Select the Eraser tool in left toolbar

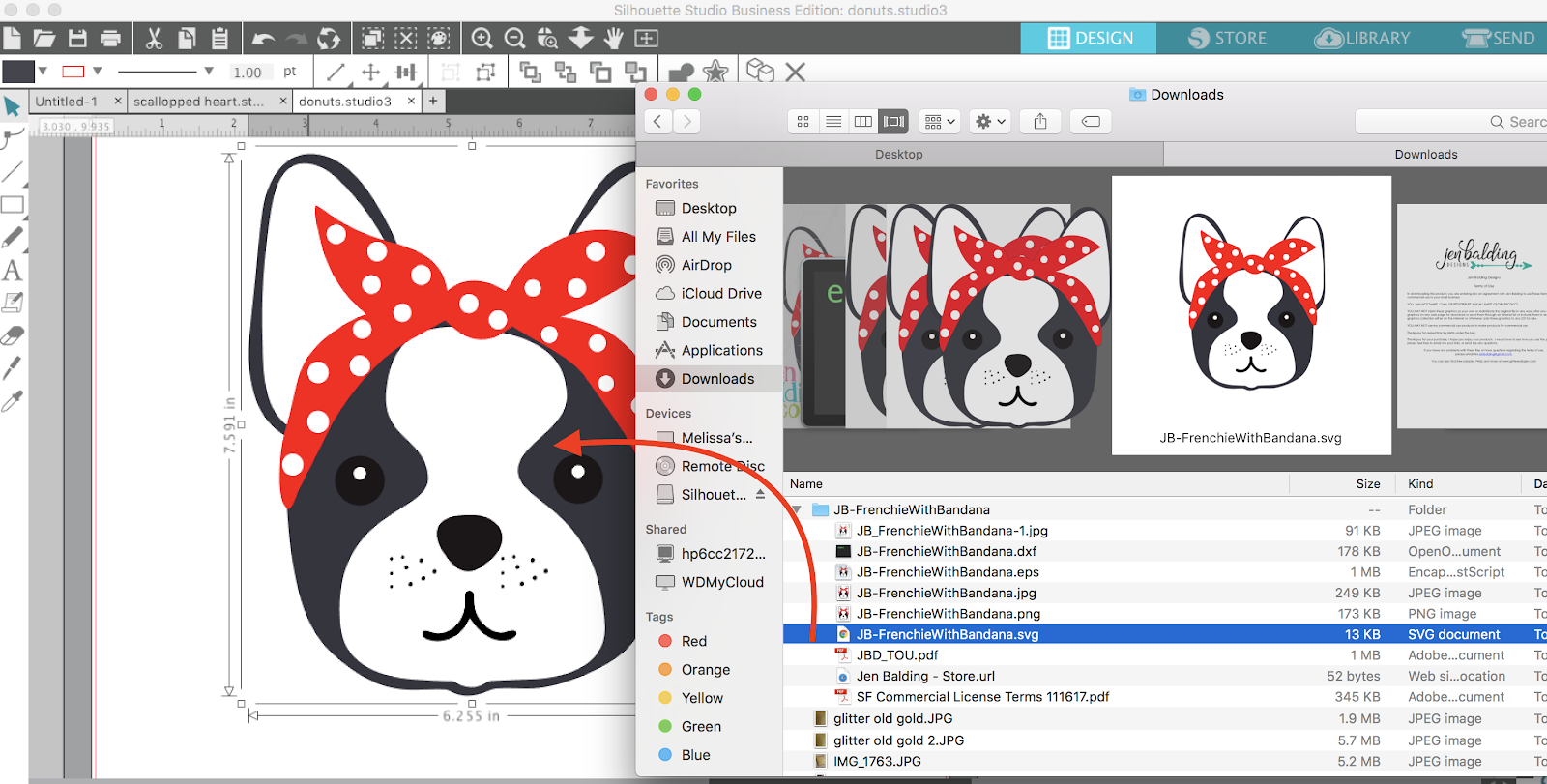pyautogui.click(x=12, y=335)
